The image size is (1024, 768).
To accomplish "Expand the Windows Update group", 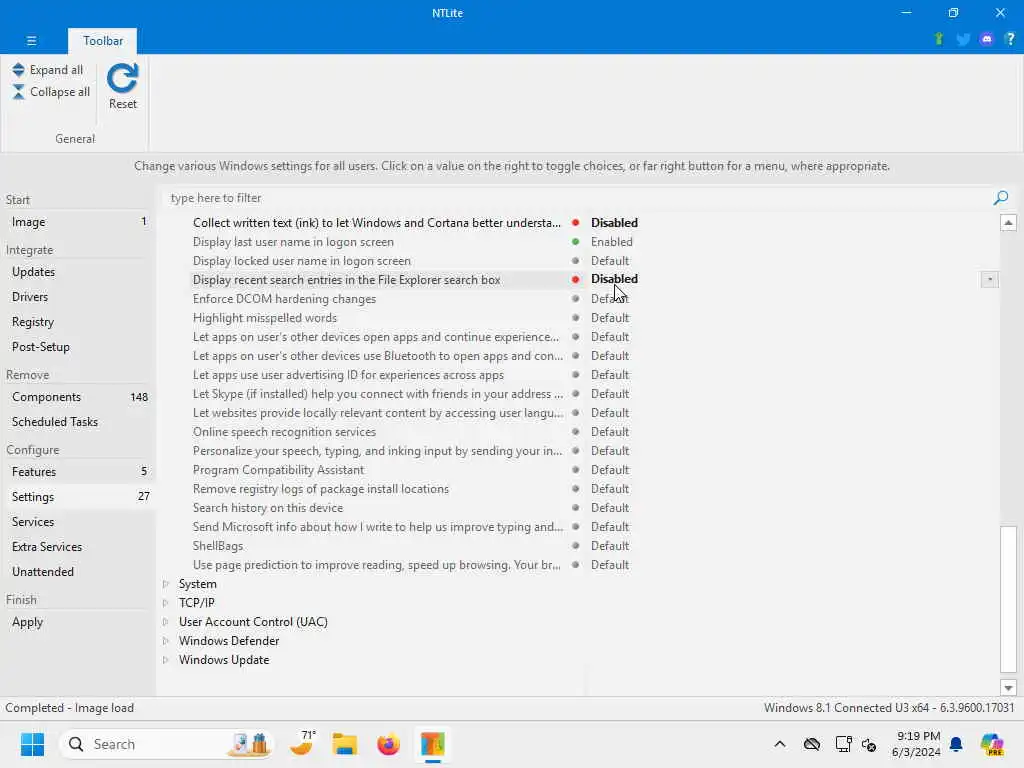I will [166, 660].
